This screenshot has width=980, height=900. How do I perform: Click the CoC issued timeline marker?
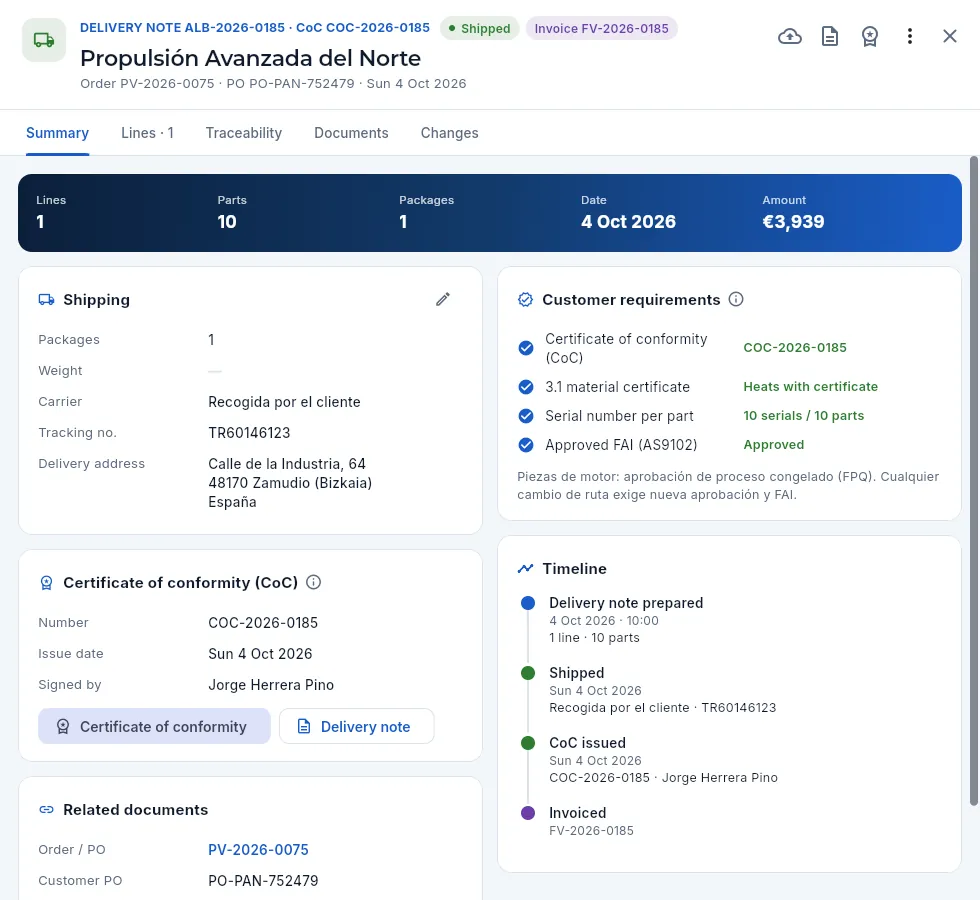pyautogui.click(x=528, y=743)
